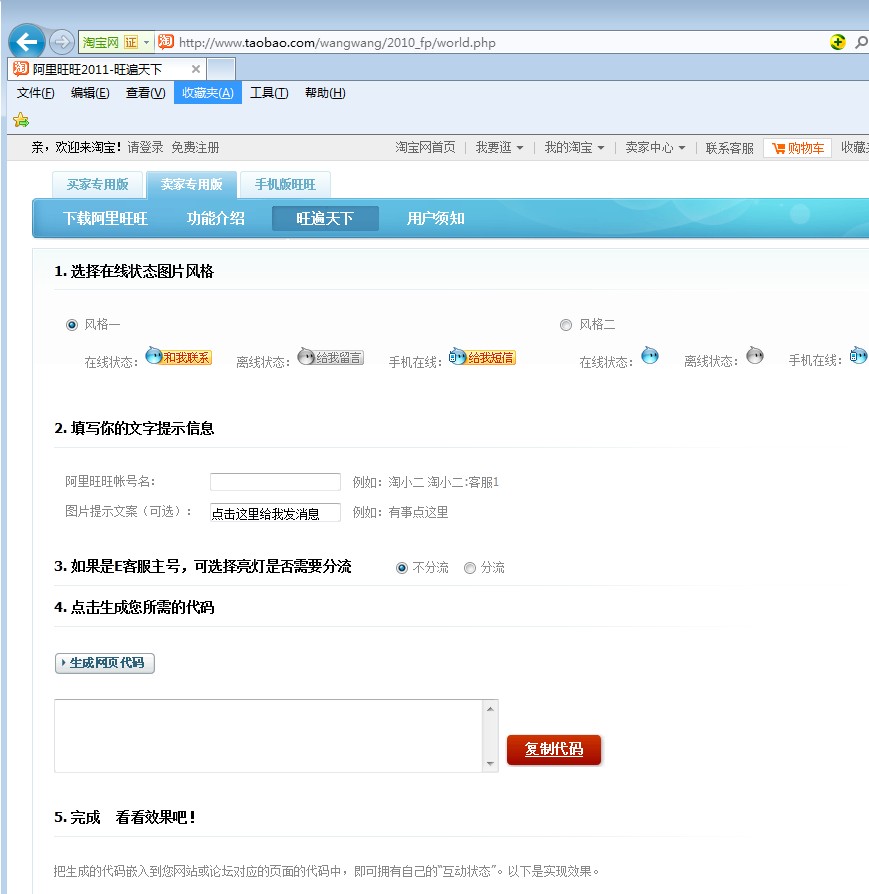Open the 收藏夹(A) menu

208,93
